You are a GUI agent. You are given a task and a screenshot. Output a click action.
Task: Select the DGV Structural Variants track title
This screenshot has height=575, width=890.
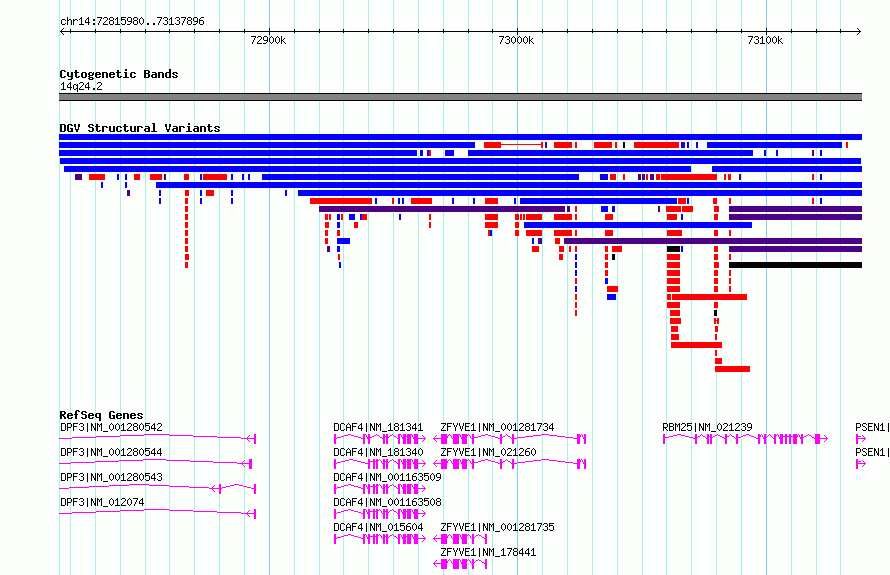140,128
